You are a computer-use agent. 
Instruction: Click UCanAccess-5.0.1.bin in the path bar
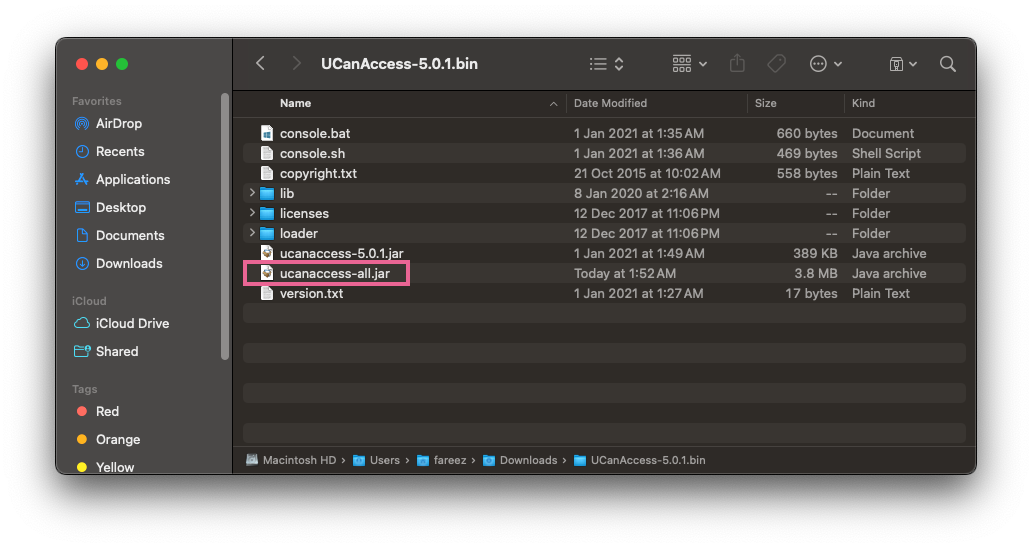[640, 461]
